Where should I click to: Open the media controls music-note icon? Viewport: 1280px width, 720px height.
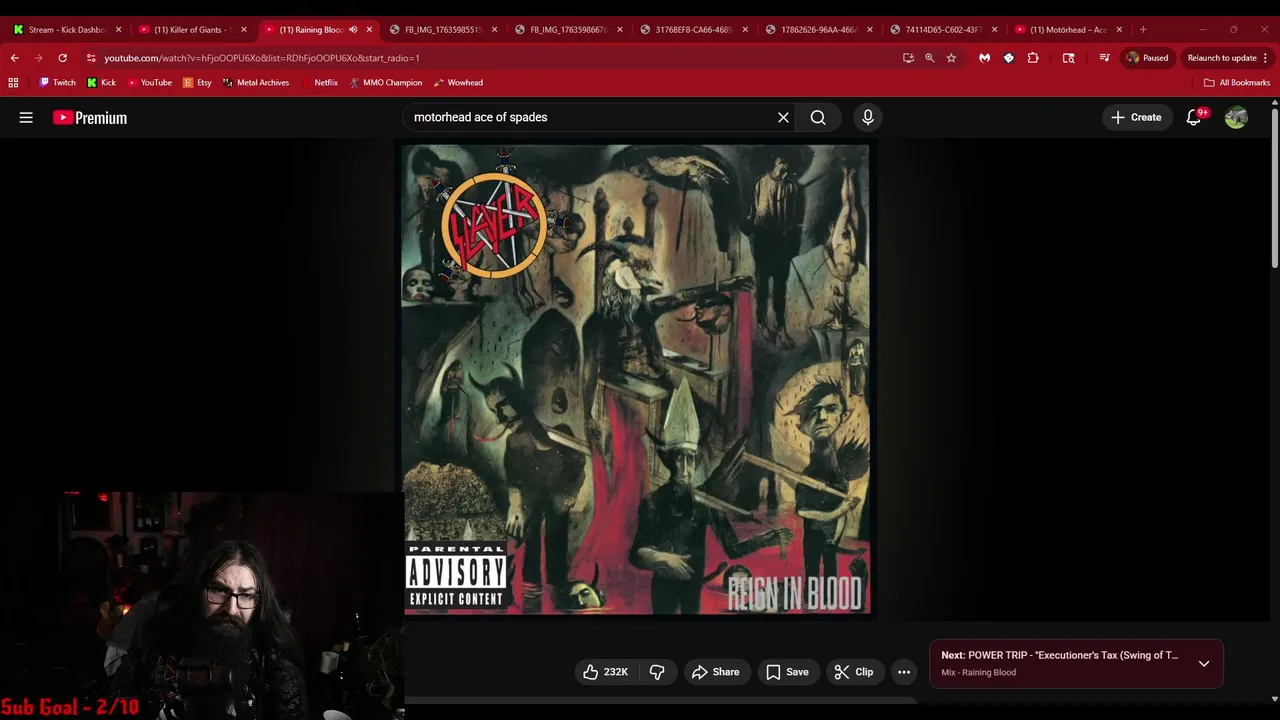[1104, 58]
